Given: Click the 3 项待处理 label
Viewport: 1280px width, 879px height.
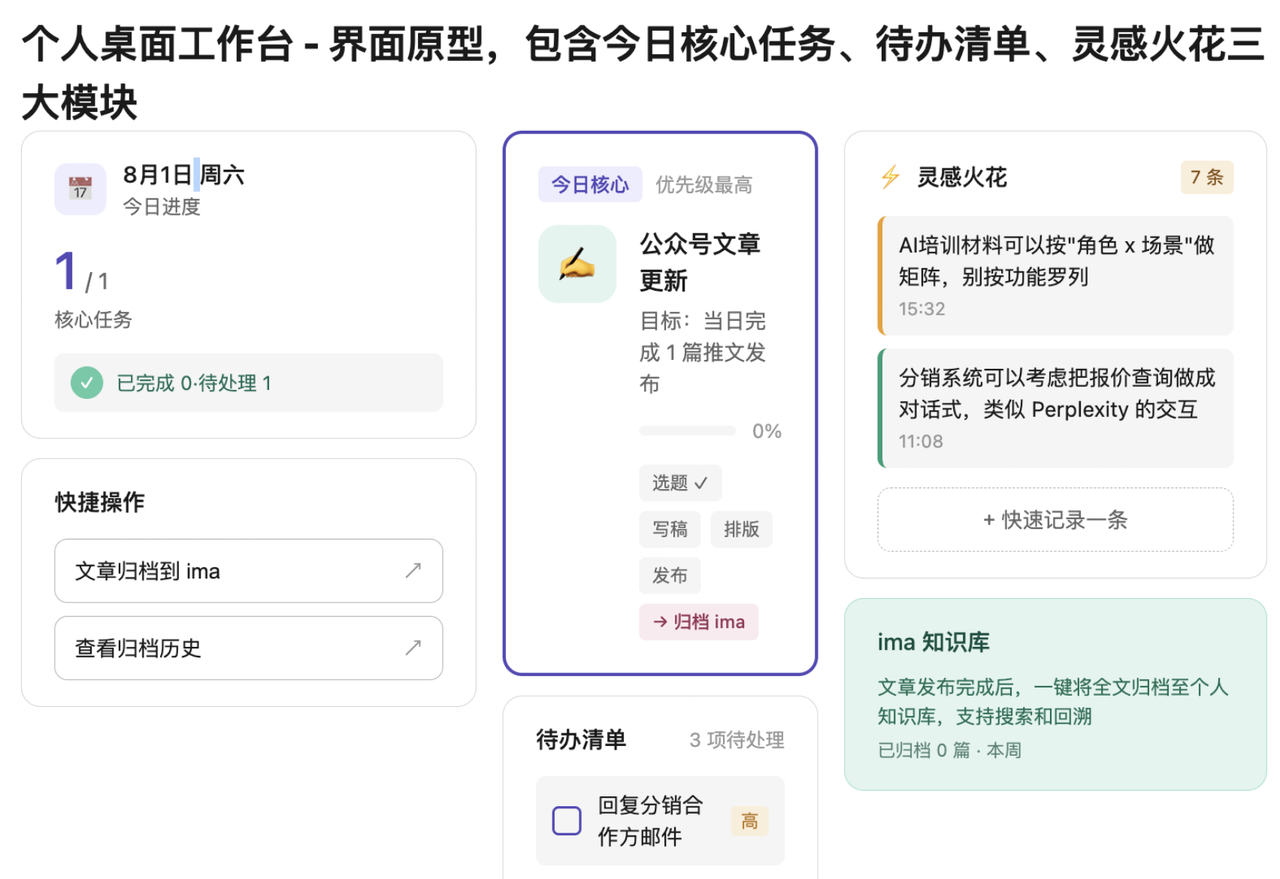Looking at the screenshot, I should (737, 740).
